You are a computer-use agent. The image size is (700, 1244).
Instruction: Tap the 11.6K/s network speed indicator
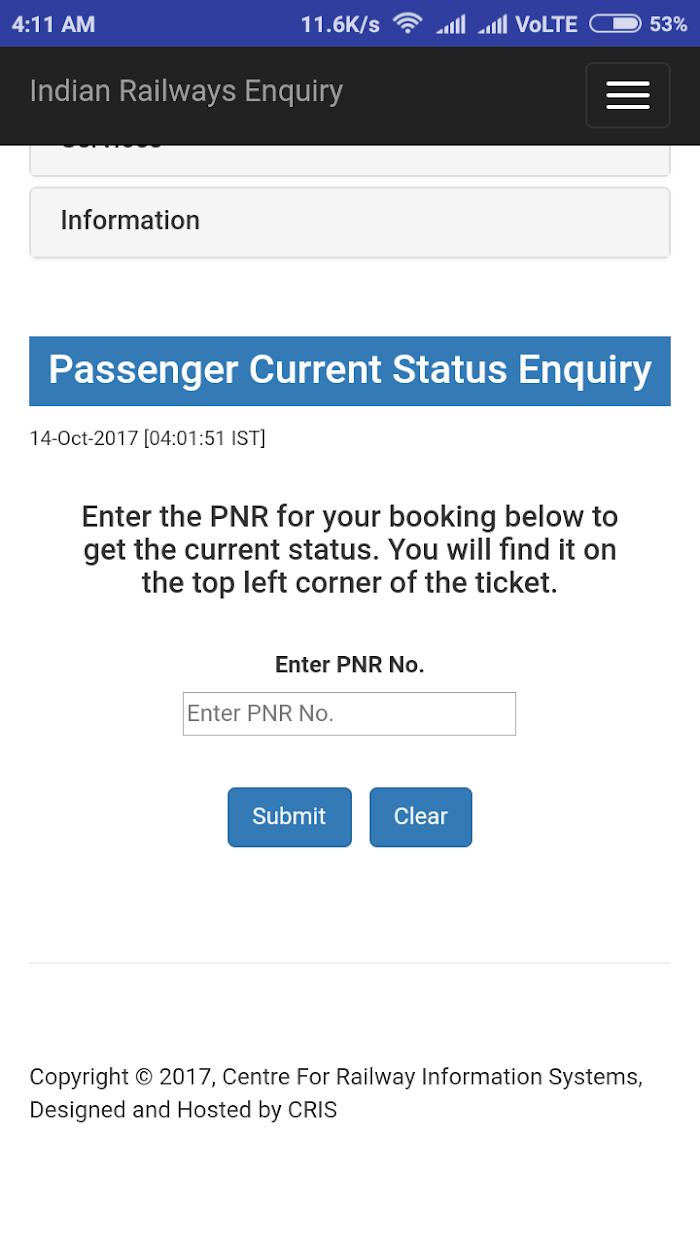pos(340,24)
